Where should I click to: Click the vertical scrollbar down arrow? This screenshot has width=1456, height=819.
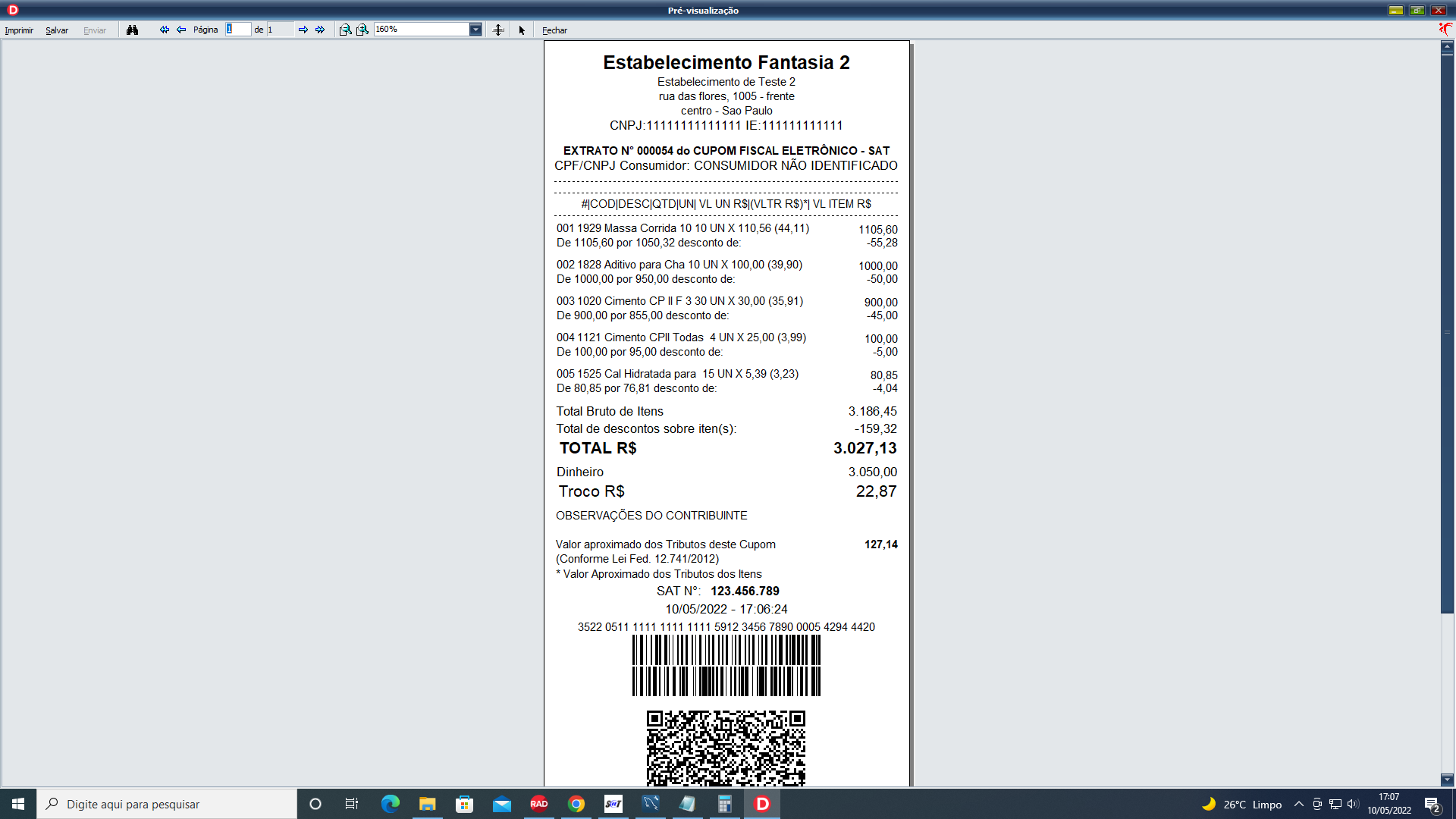click(1447, 780)
